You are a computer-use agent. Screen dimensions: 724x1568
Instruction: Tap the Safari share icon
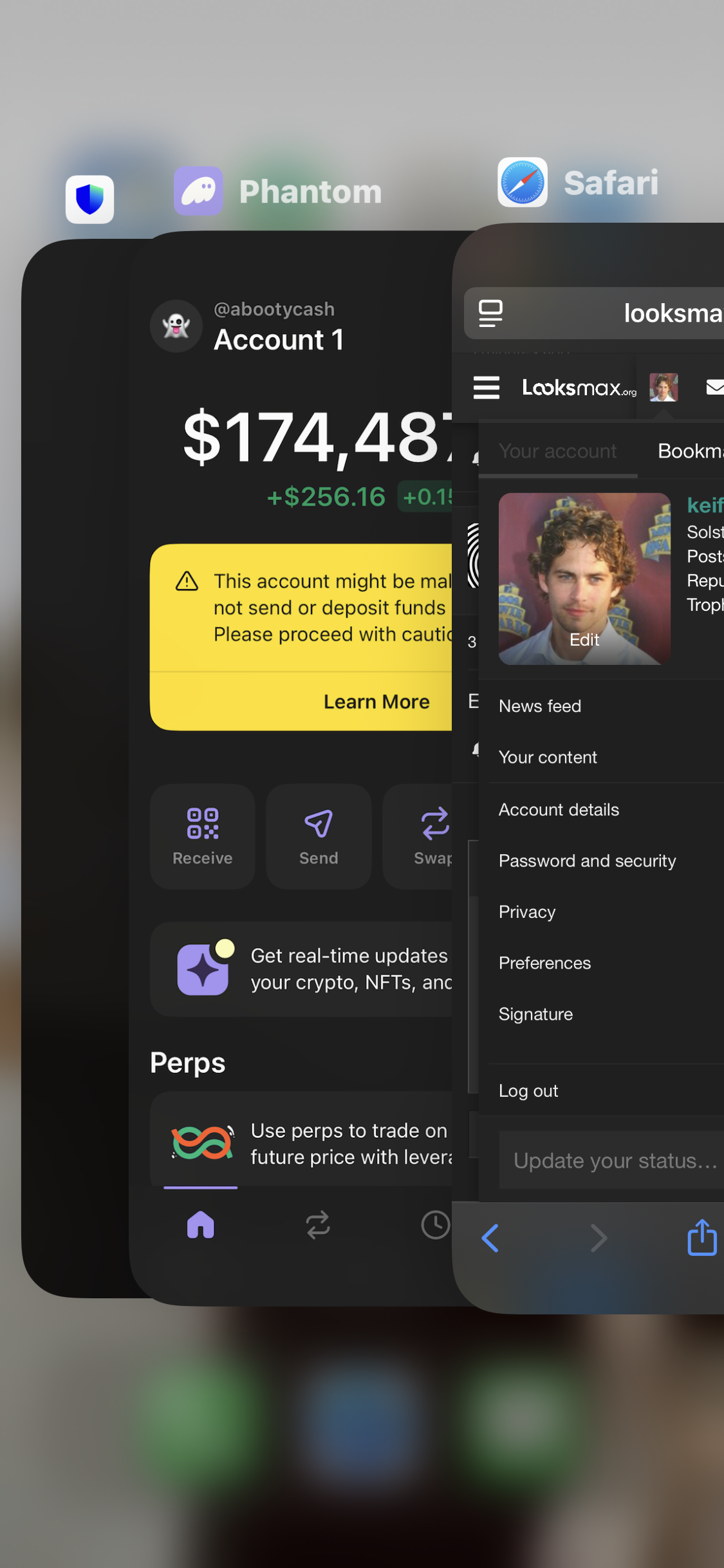[702, 1237]
